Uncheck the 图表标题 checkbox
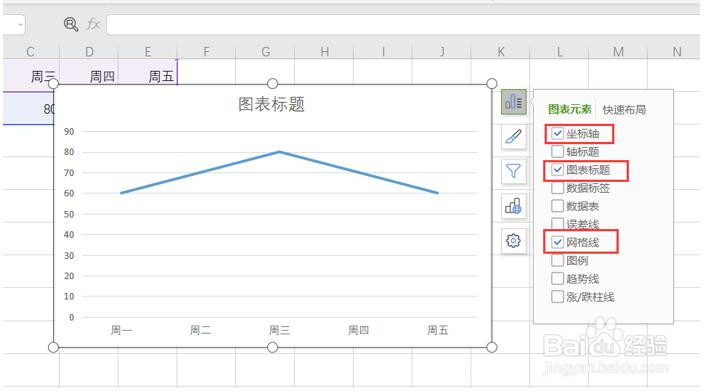This screenshot has height=392, width=708. (558, 170)
